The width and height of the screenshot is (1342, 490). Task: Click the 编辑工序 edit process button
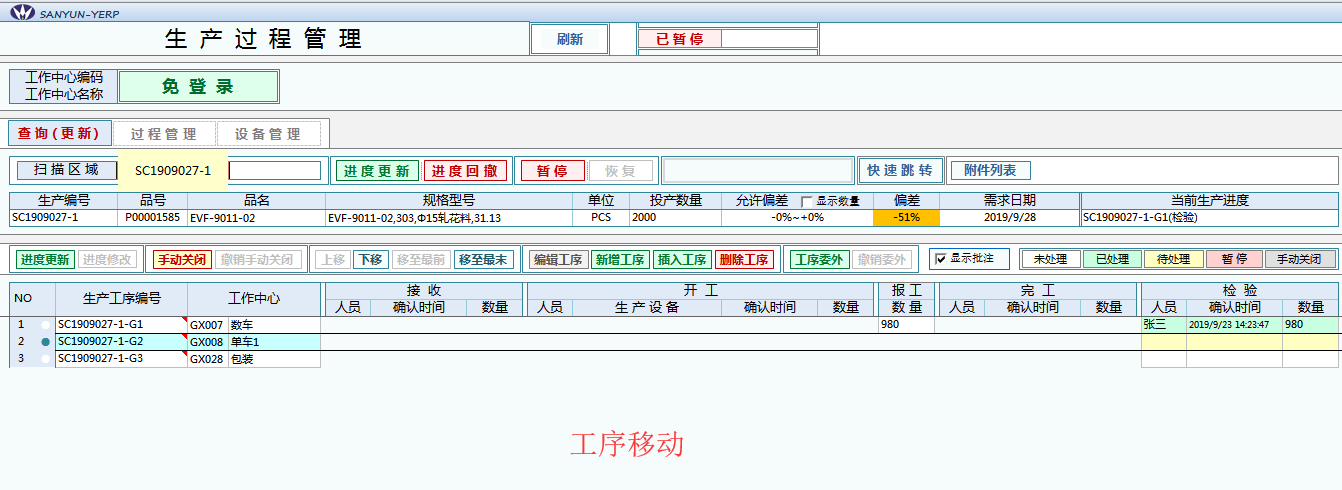(557, 260)
